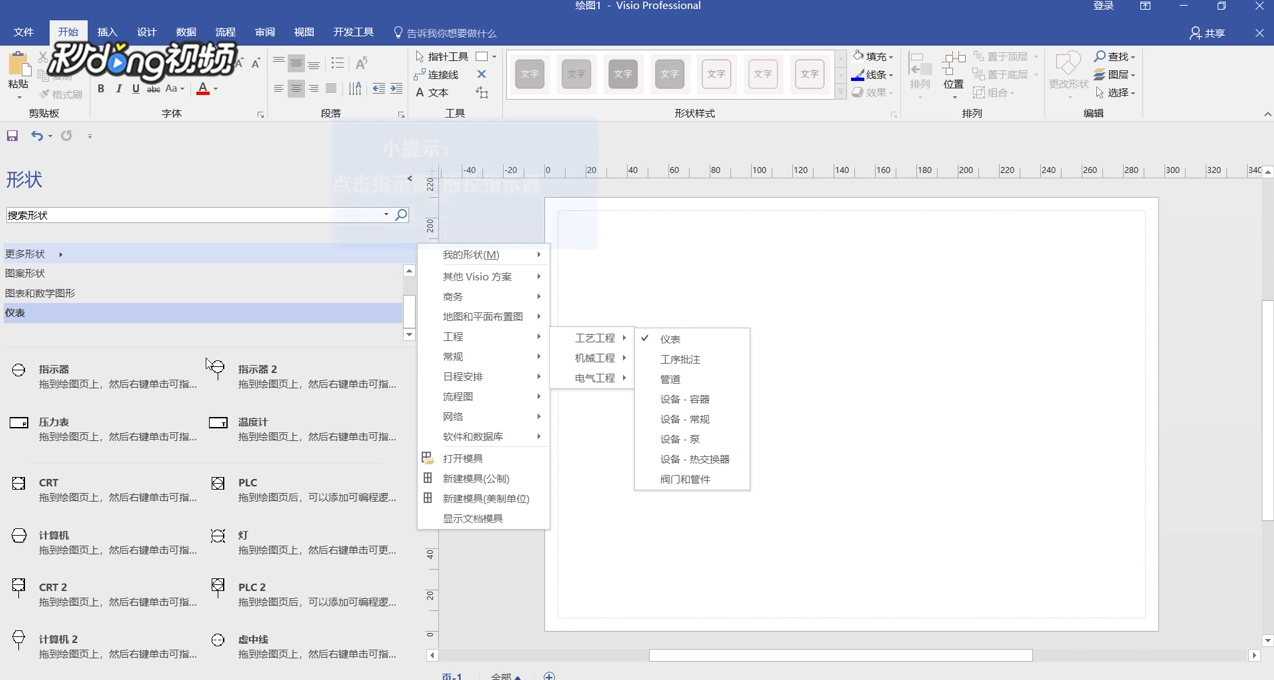Toggle center text alignment

point(296,89)
